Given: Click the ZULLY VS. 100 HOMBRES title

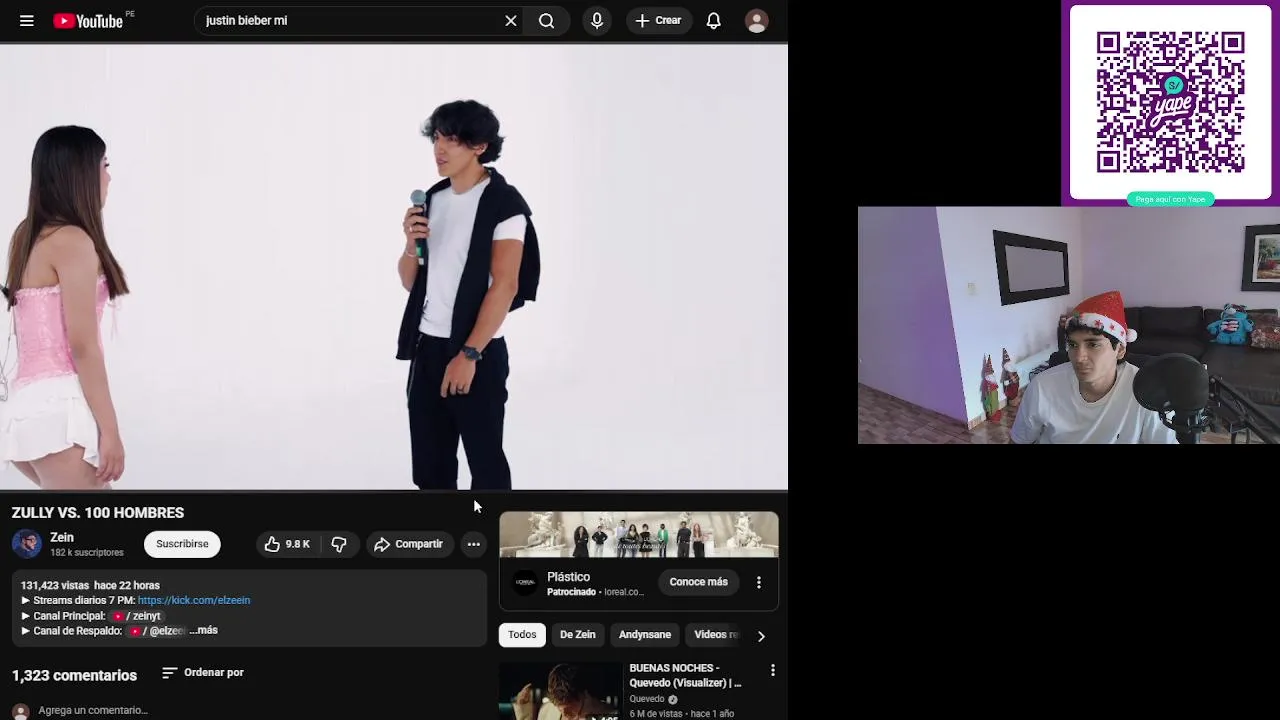Looking at the screenshot, I should [x=98, y=512].
